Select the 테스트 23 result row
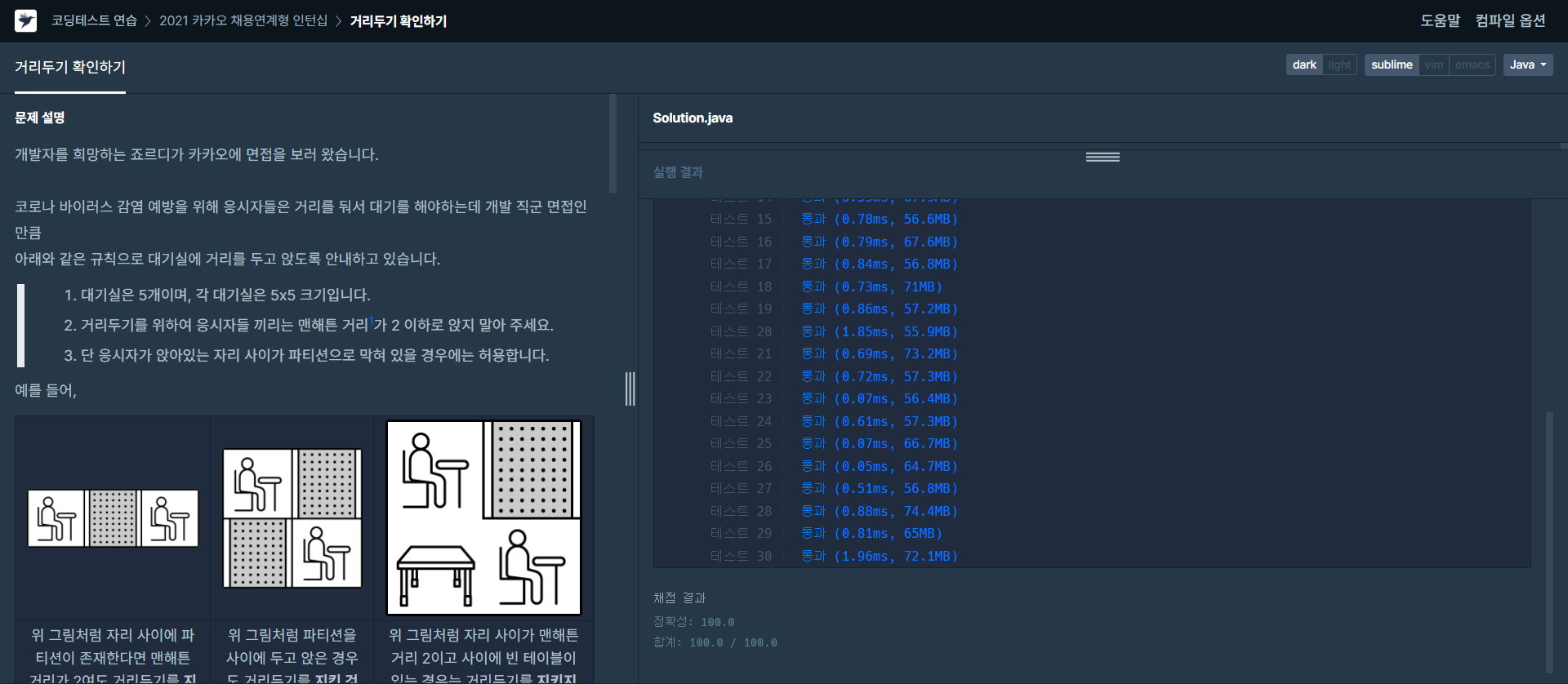 tap(834, 399)
